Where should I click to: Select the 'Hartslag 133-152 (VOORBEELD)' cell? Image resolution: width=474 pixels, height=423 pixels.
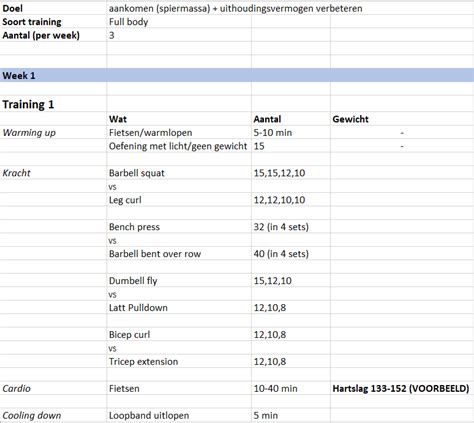pyautogui.click(x=402, y=388)
